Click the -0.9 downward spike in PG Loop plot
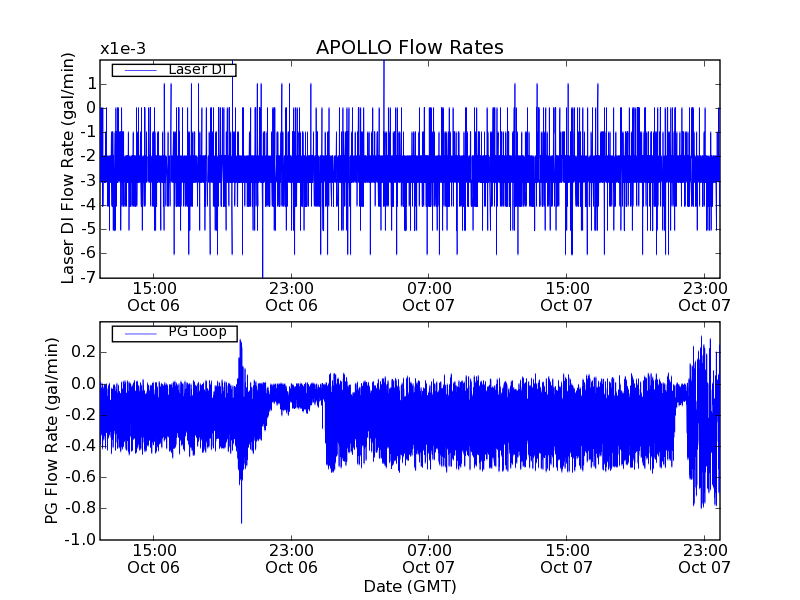The height and width of the screenshot is (600, 800). tap(241, 518)
